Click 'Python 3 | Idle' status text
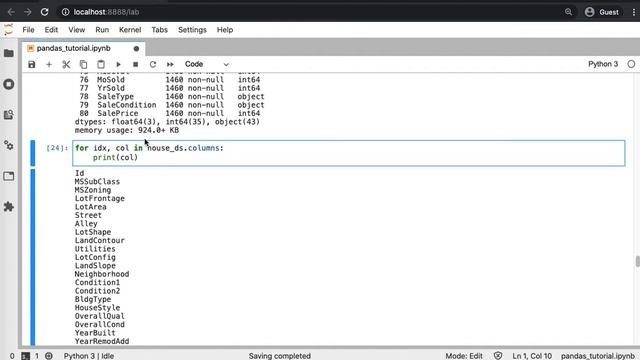The image size is (640, 360). click(89, 356)
